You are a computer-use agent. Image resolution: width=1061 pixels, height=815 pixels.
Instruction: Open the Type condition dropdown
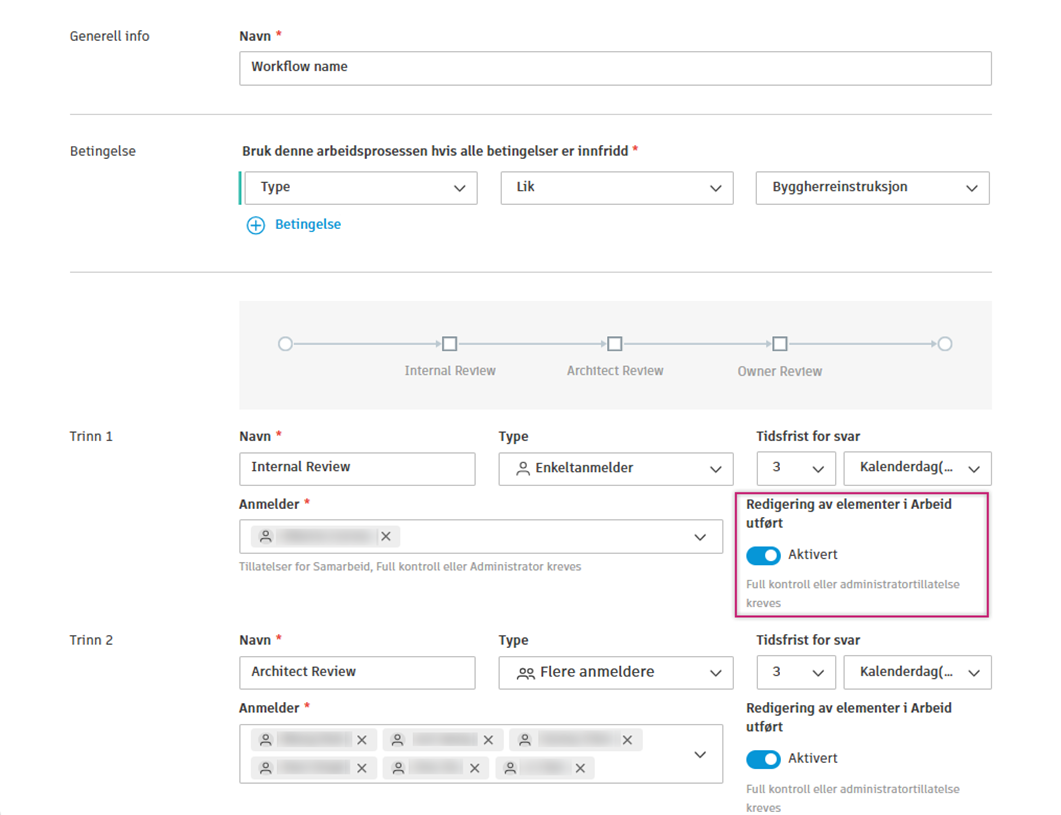[x=360, y=188]
